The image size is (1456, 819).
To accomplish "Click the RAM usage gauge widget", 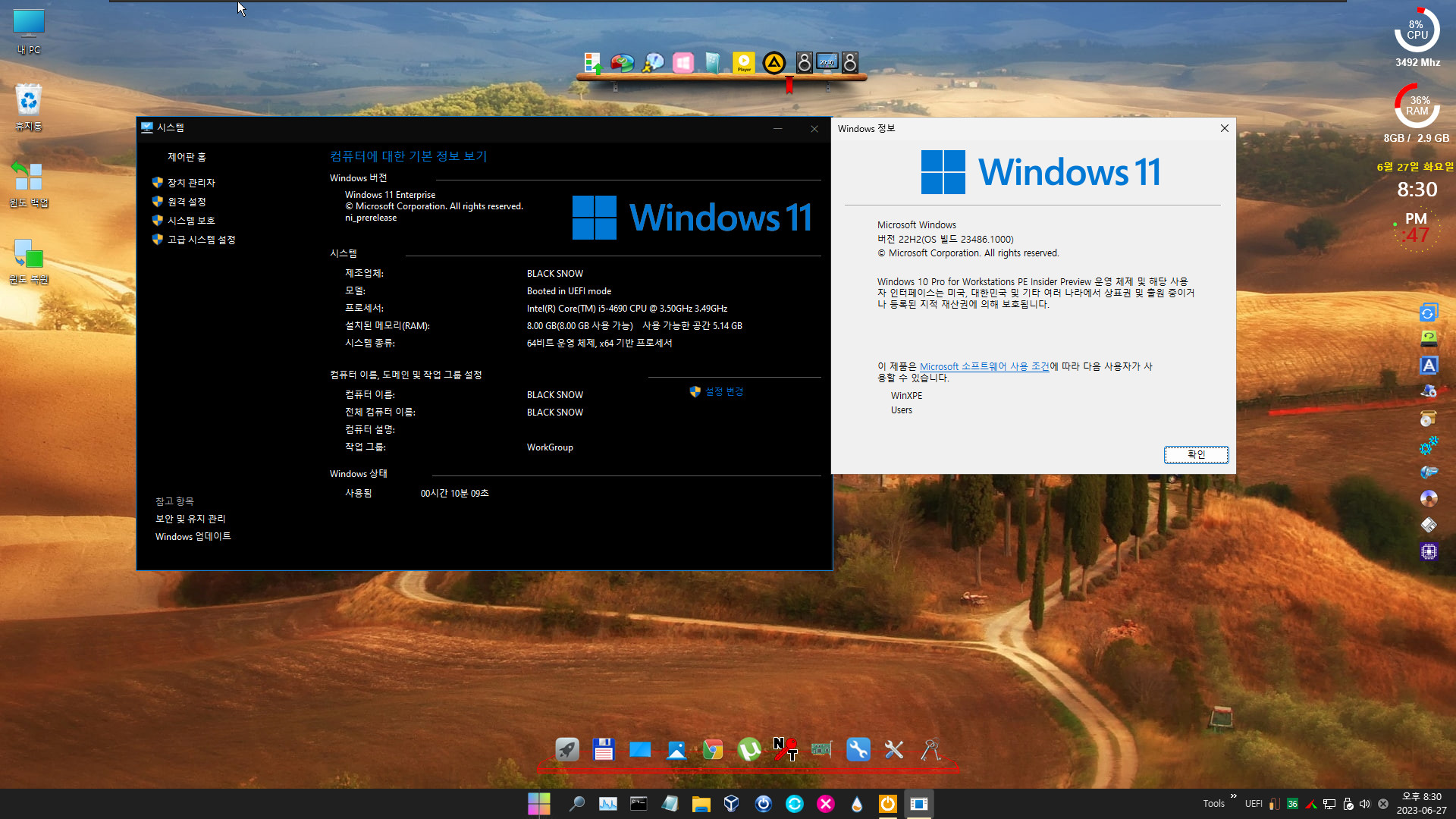I will pos(1417,105).
